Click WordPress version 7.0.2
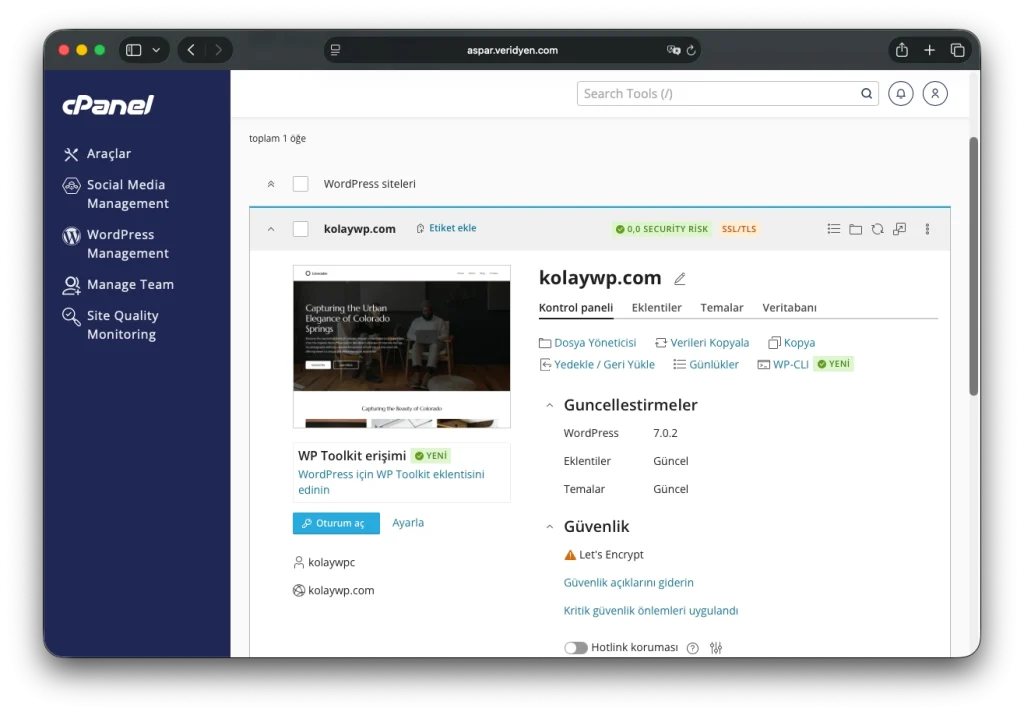 [665, 433]
